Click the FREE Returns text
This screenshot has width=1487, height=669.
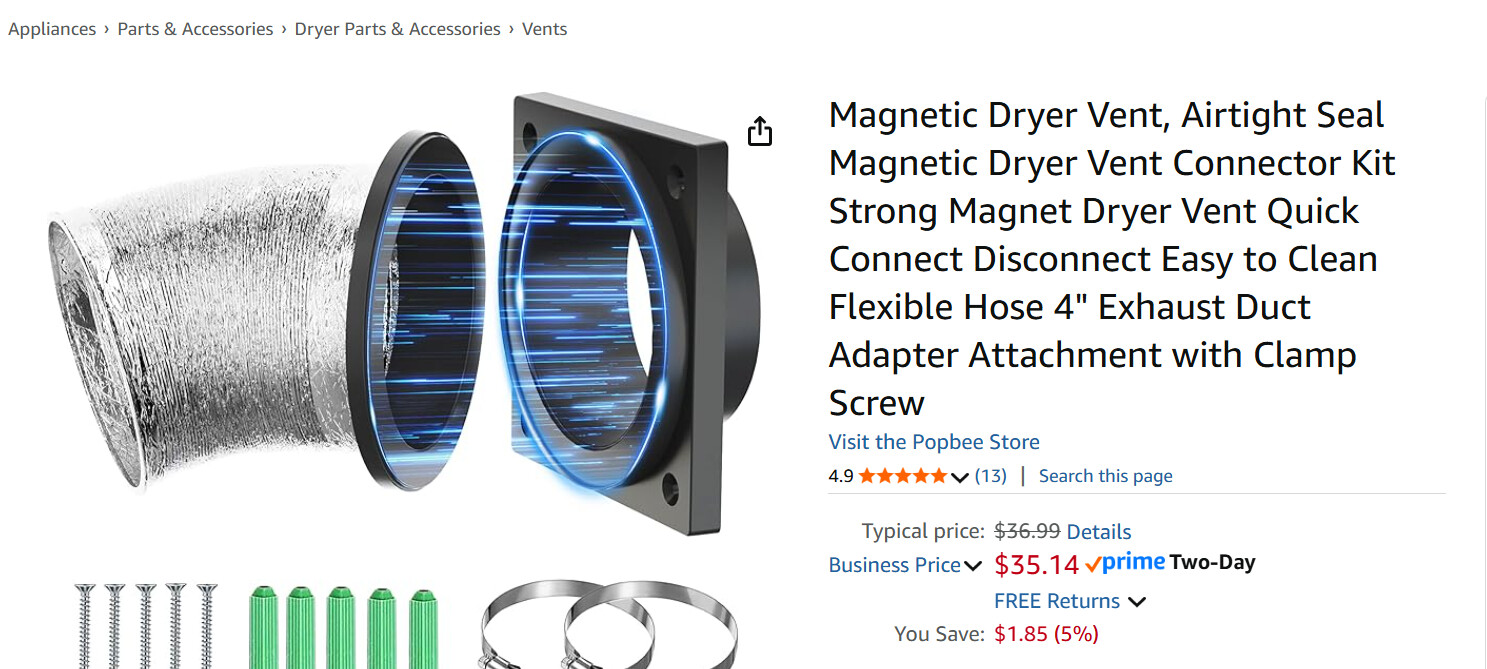coord(1057,601)
